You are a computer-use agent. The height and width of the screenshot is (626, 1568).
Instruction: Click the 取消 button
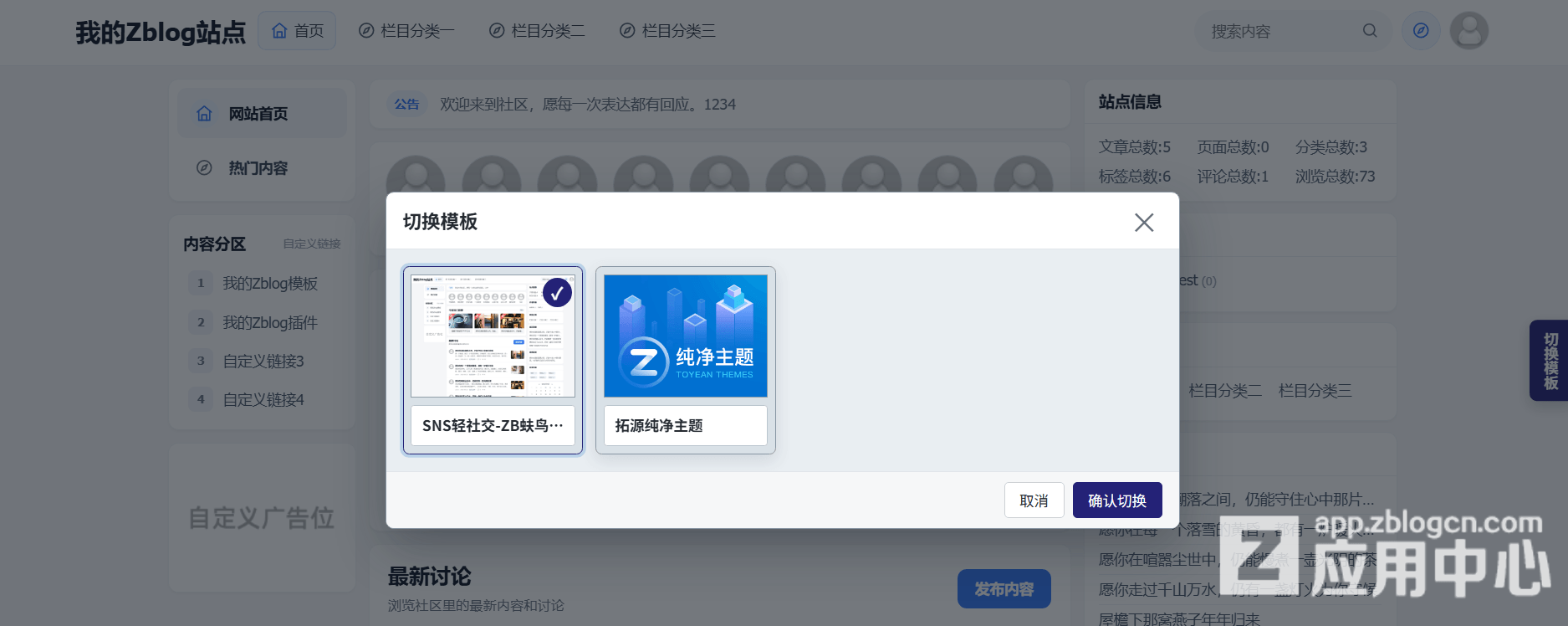1034,500
